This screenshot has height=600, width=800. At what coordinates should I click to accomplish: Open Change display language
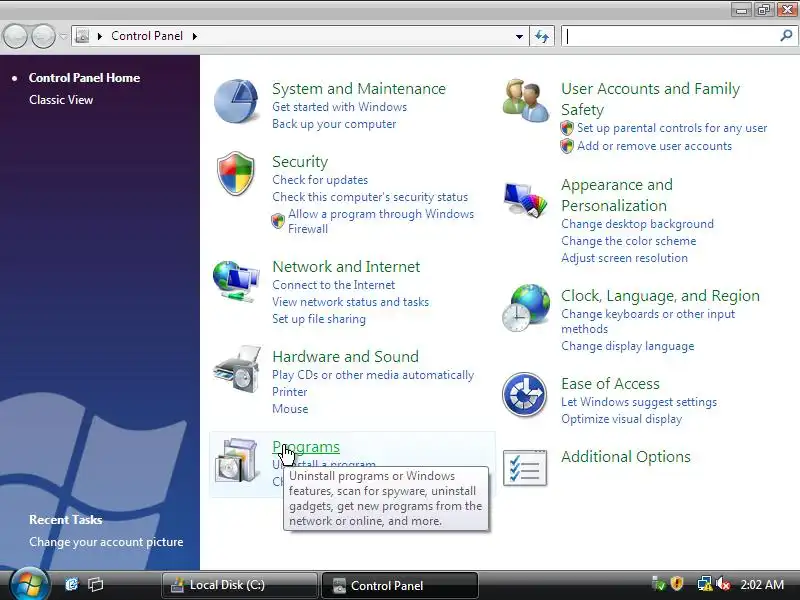[628, 346]
